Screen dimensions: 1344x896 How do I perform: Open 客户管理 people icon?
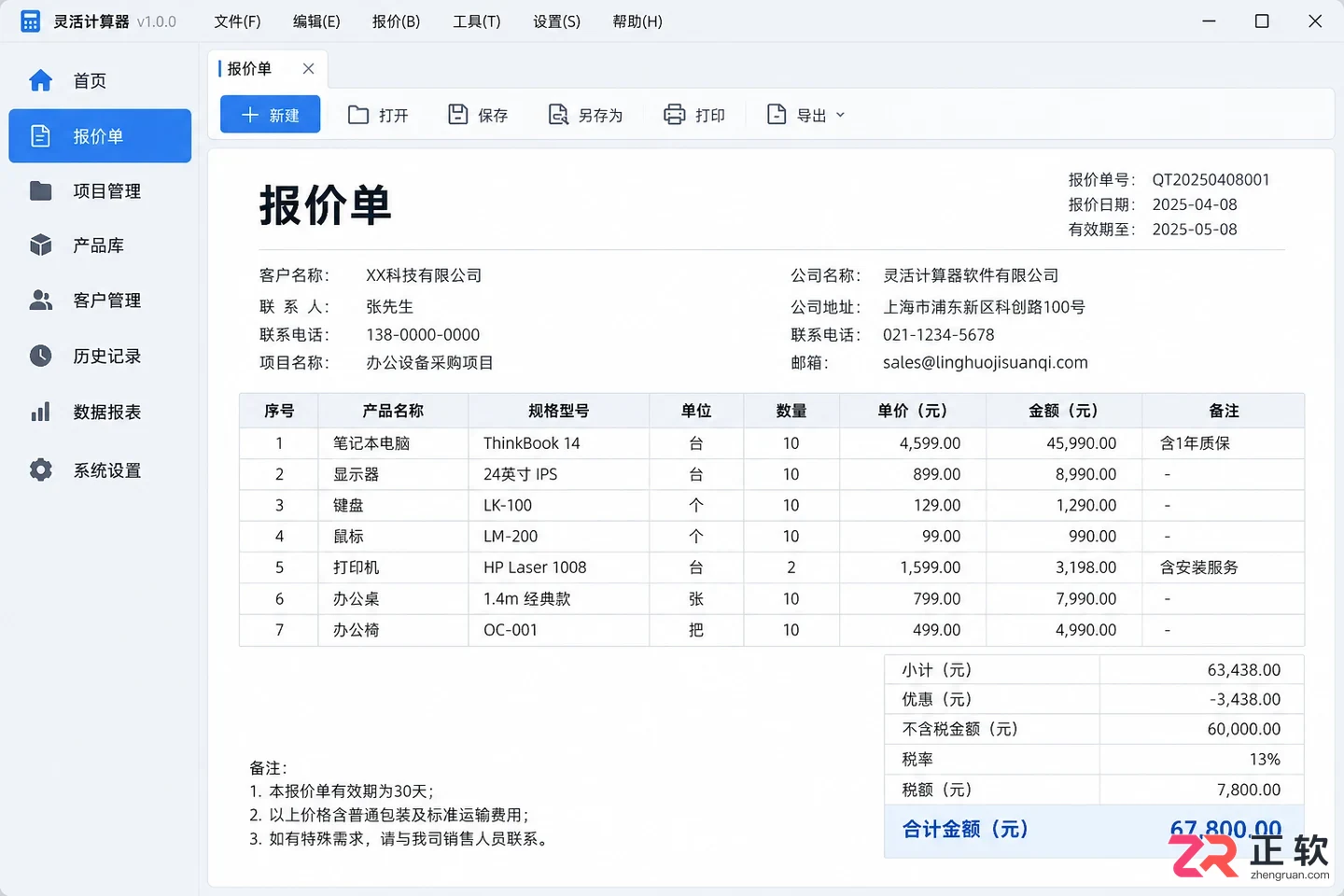[x=40, y=300]
